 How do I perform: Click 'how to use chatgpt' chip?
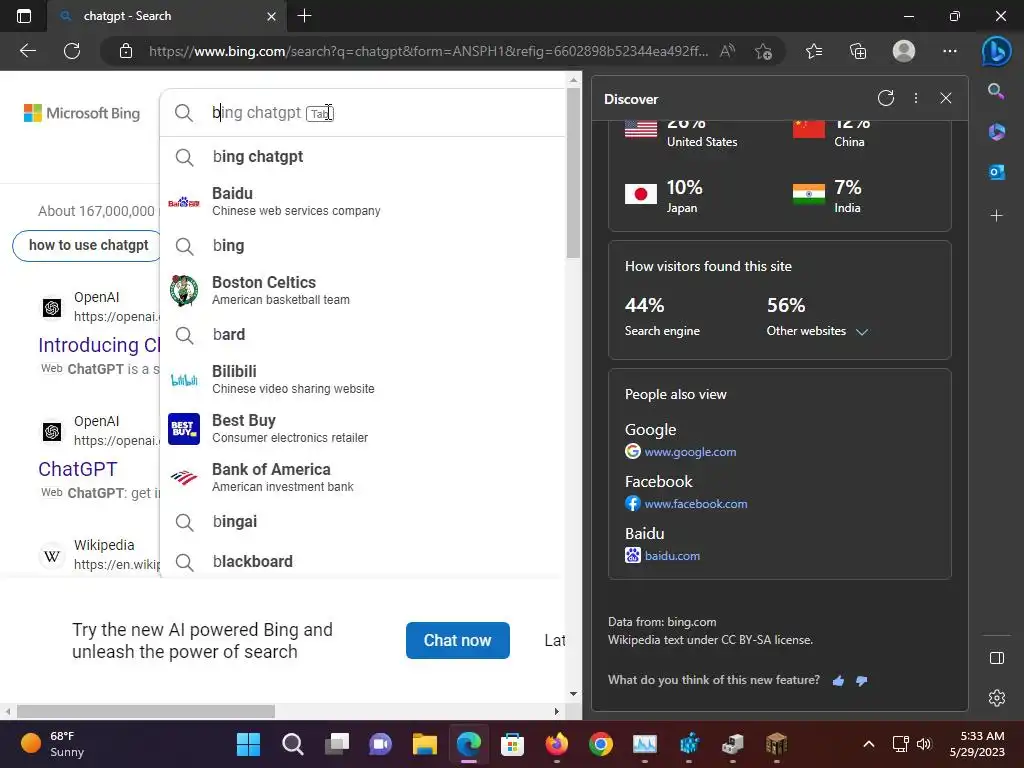pyautogui.click(x=88, y=246)
